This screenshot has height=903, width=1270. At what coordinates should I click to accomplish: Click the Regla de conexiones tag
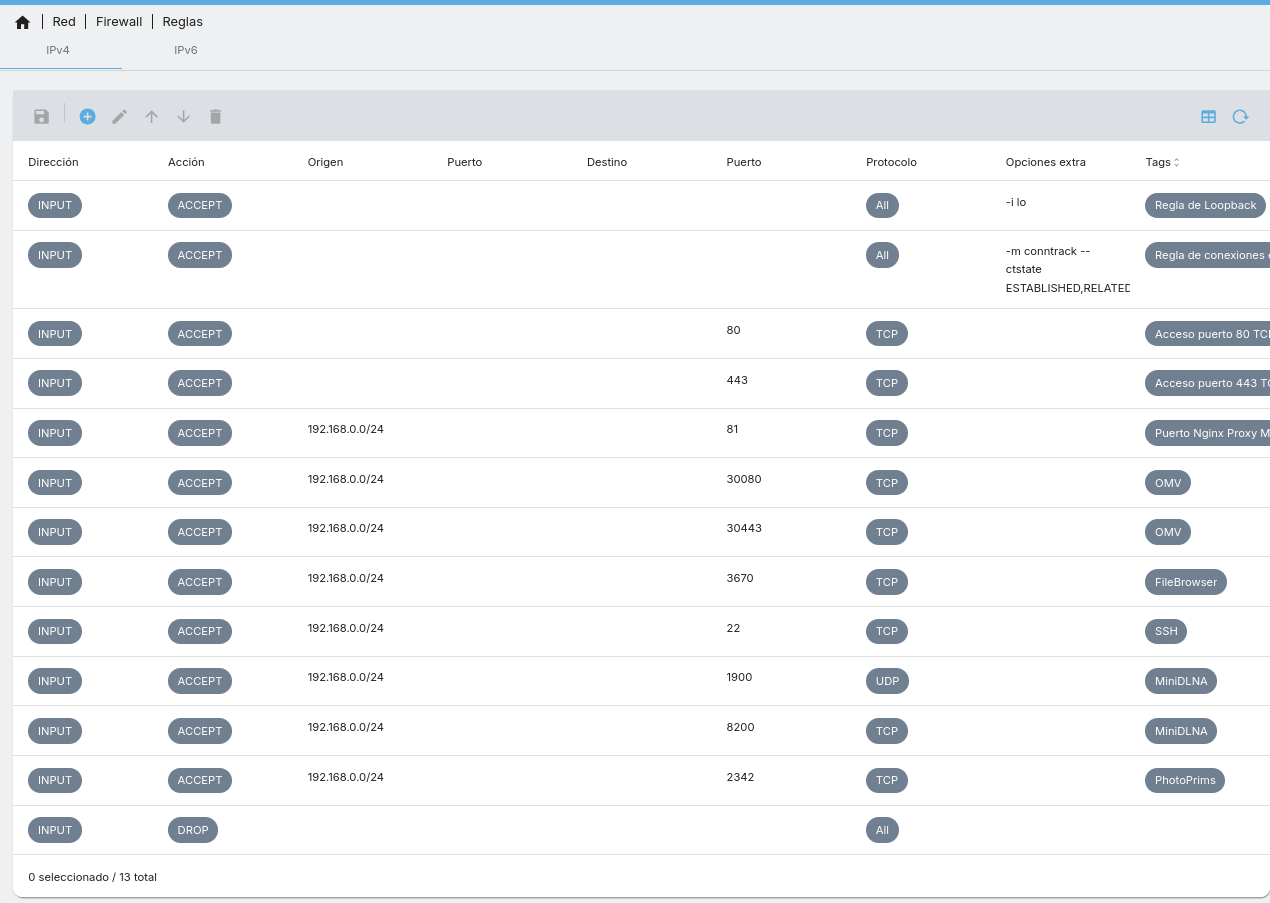(x=1207, y=255)
